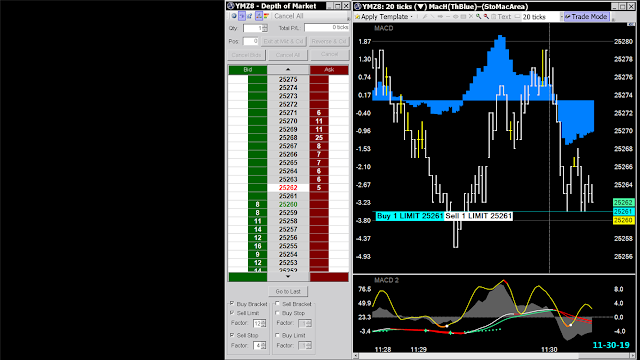
Task: Adjust the Sell Stop Factor 4 spinner
Action: pos(263,345)
